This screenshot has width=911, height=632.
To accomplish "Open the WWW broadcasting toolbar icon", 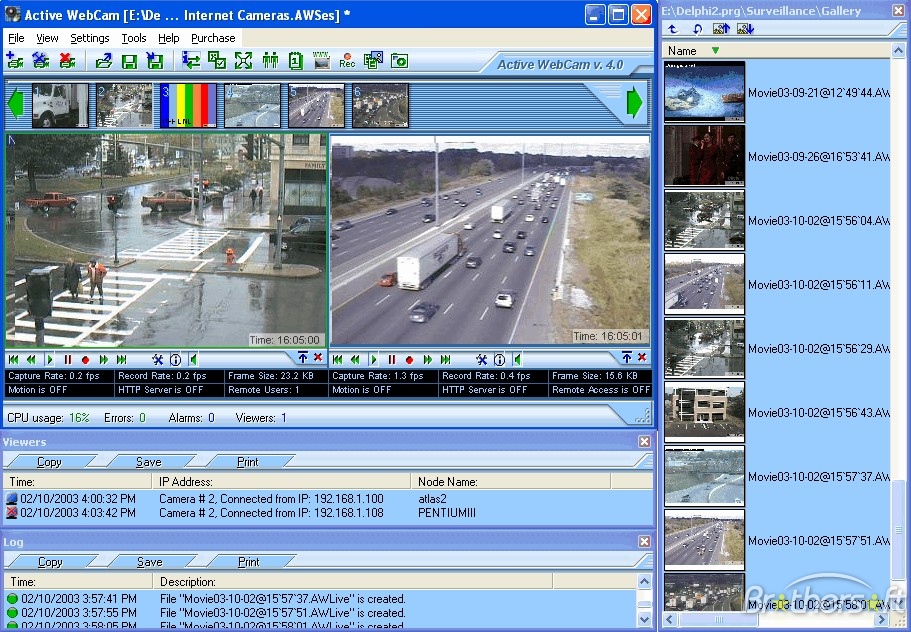I will point(322,60).
